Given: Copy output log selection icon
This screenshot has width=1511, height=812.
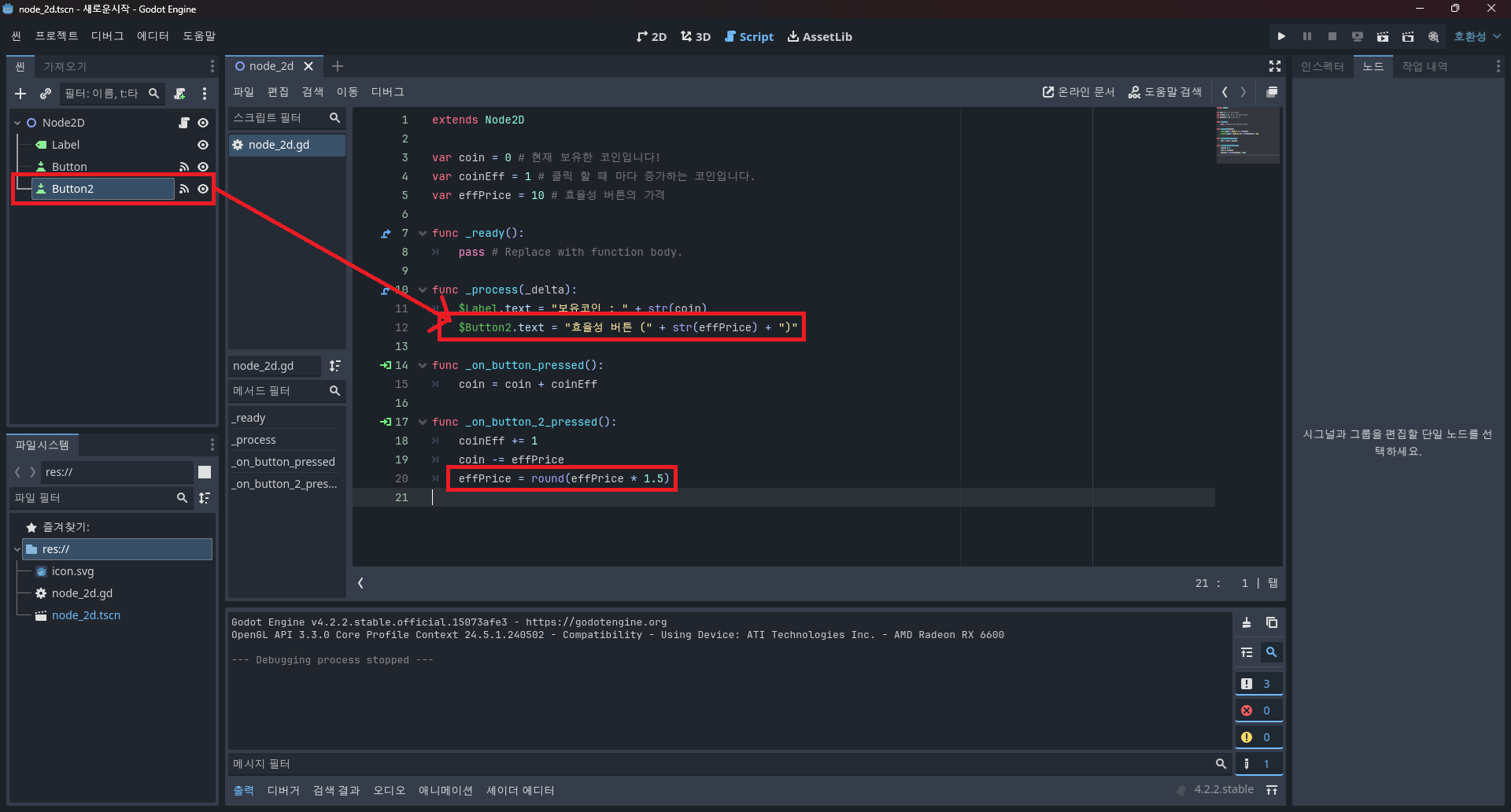Looking at the screenshot, I should tap(1272, 623).
